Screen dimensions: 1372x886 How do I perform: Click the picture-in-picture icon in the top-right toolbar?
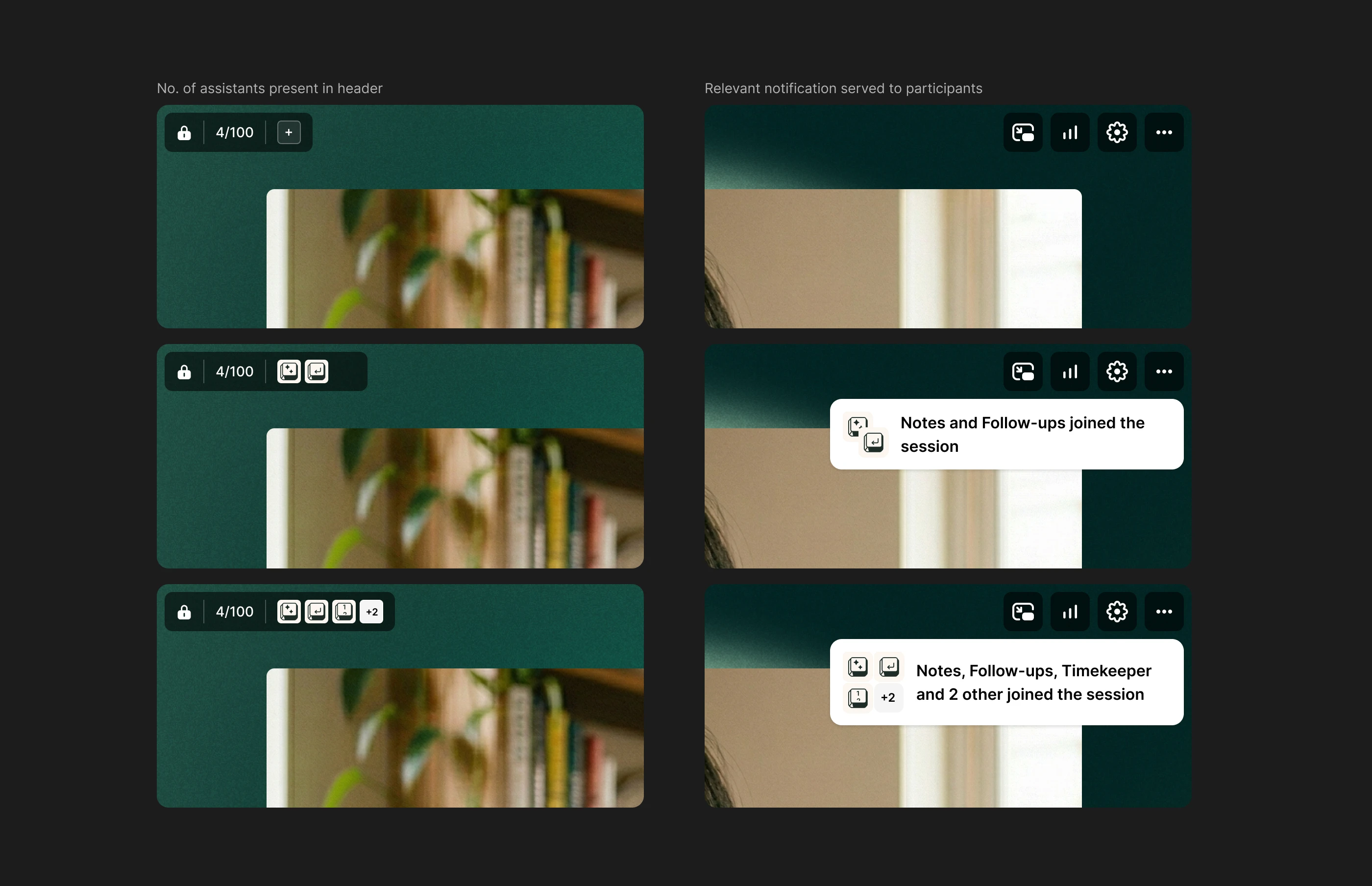(1023, 132)
